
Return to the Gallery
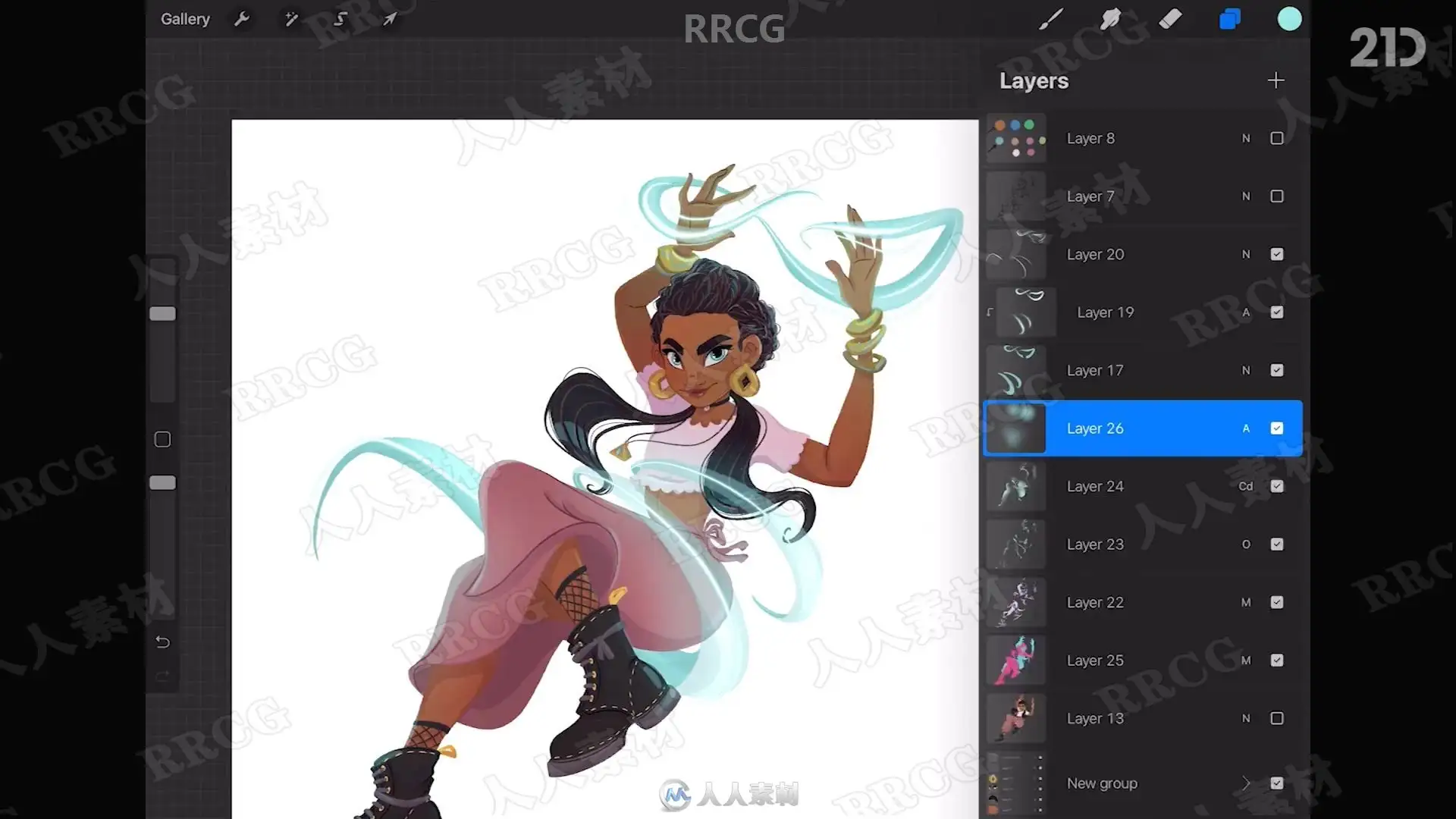[x=185, y=19]
